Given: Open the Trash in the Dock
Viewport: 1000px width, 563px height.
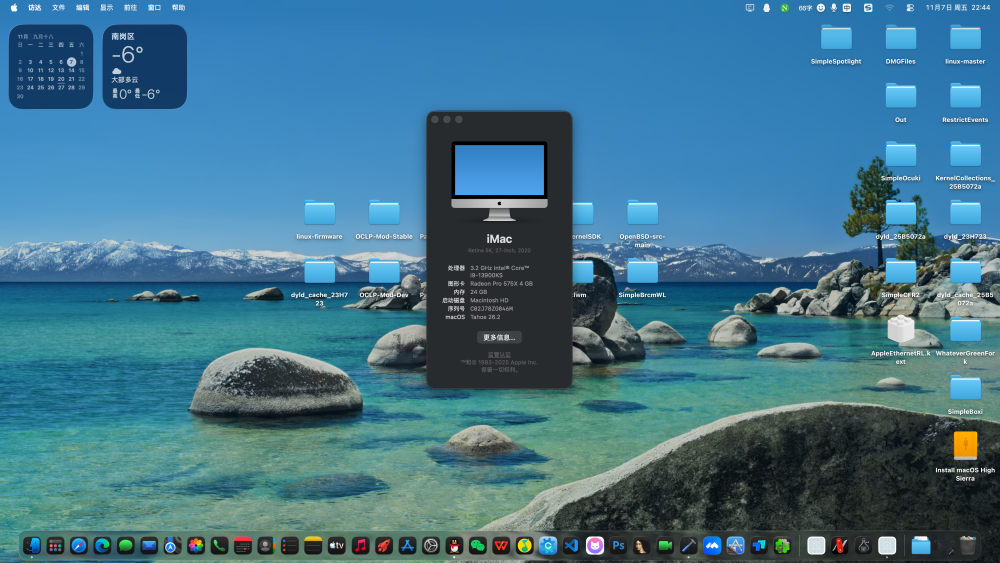Looking at the screenshot, I should [x=968, y=546].
